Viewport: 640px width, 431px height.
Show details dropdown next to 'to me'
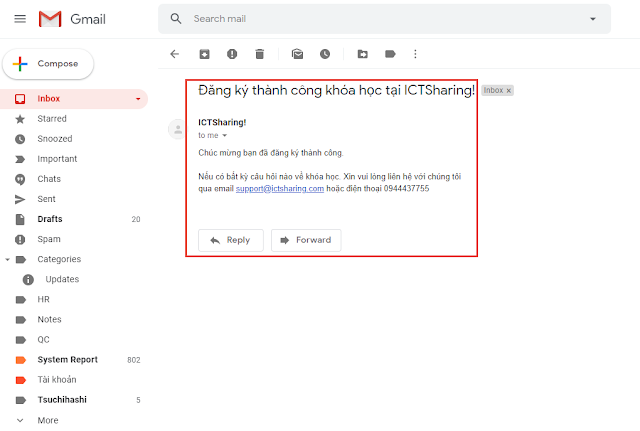click(x=224, y=136)
